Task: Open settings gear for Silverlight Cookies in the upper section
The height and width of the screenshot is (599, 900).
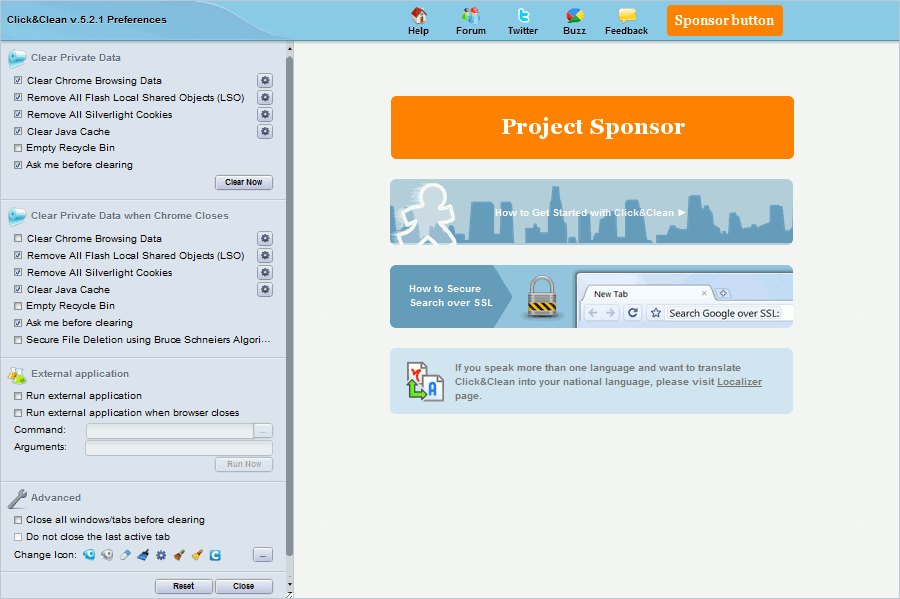Action: point(265,114)
